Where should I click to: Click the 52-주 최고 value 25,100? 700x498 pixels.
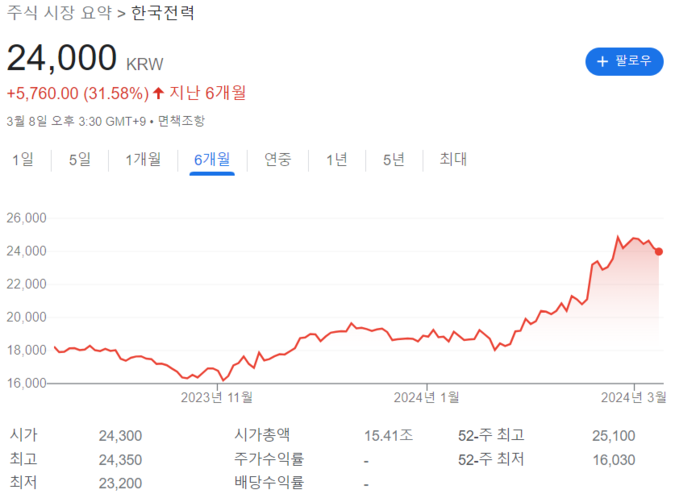click(614, 436)
